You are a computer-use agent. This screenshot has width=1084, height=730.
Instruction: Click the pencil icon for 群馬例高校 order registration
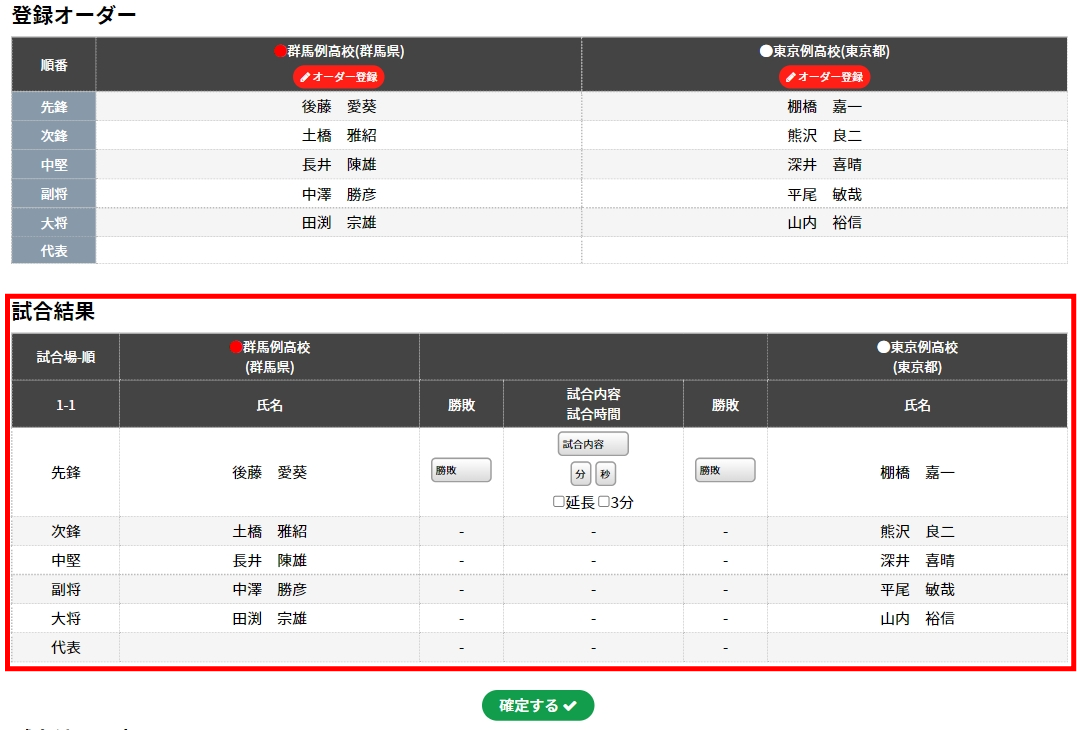[x=305, y=77]
